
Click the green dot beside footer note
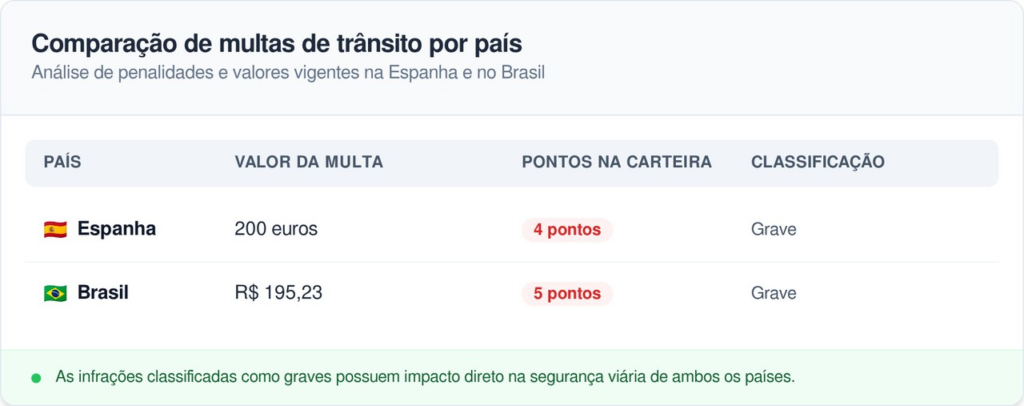coord(36,378)
